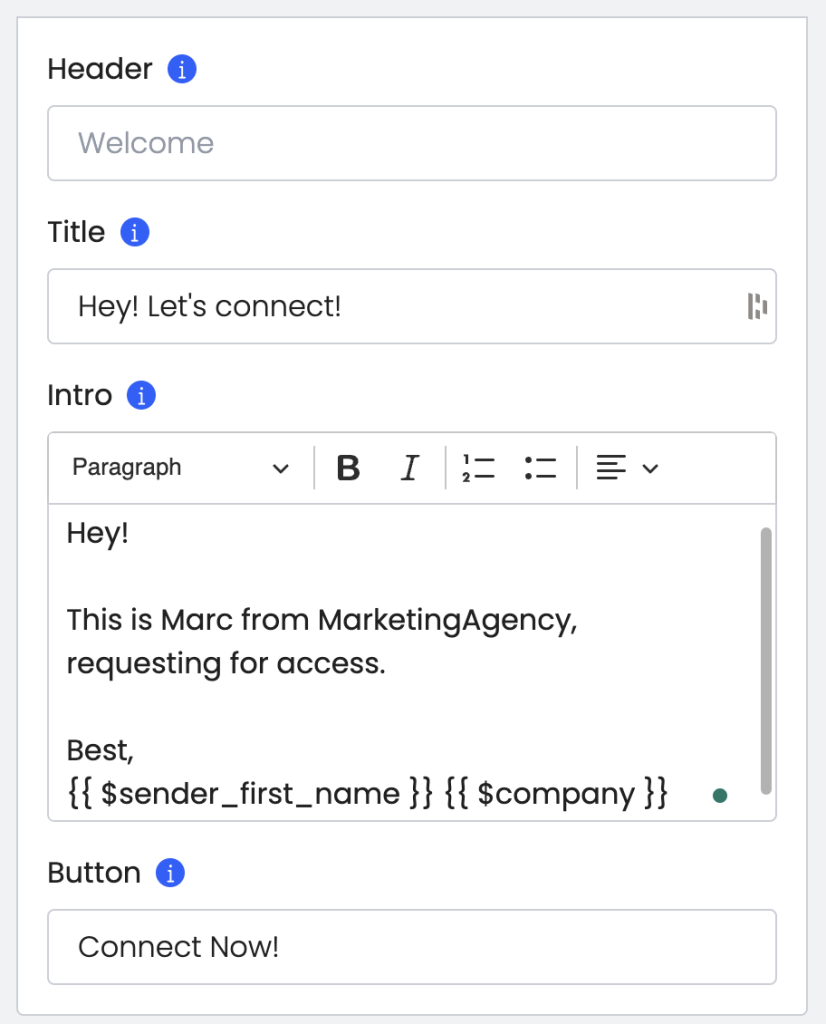826x1024 pixels.
Task: Open the text alignment dropdown
Action: (612, 468)
